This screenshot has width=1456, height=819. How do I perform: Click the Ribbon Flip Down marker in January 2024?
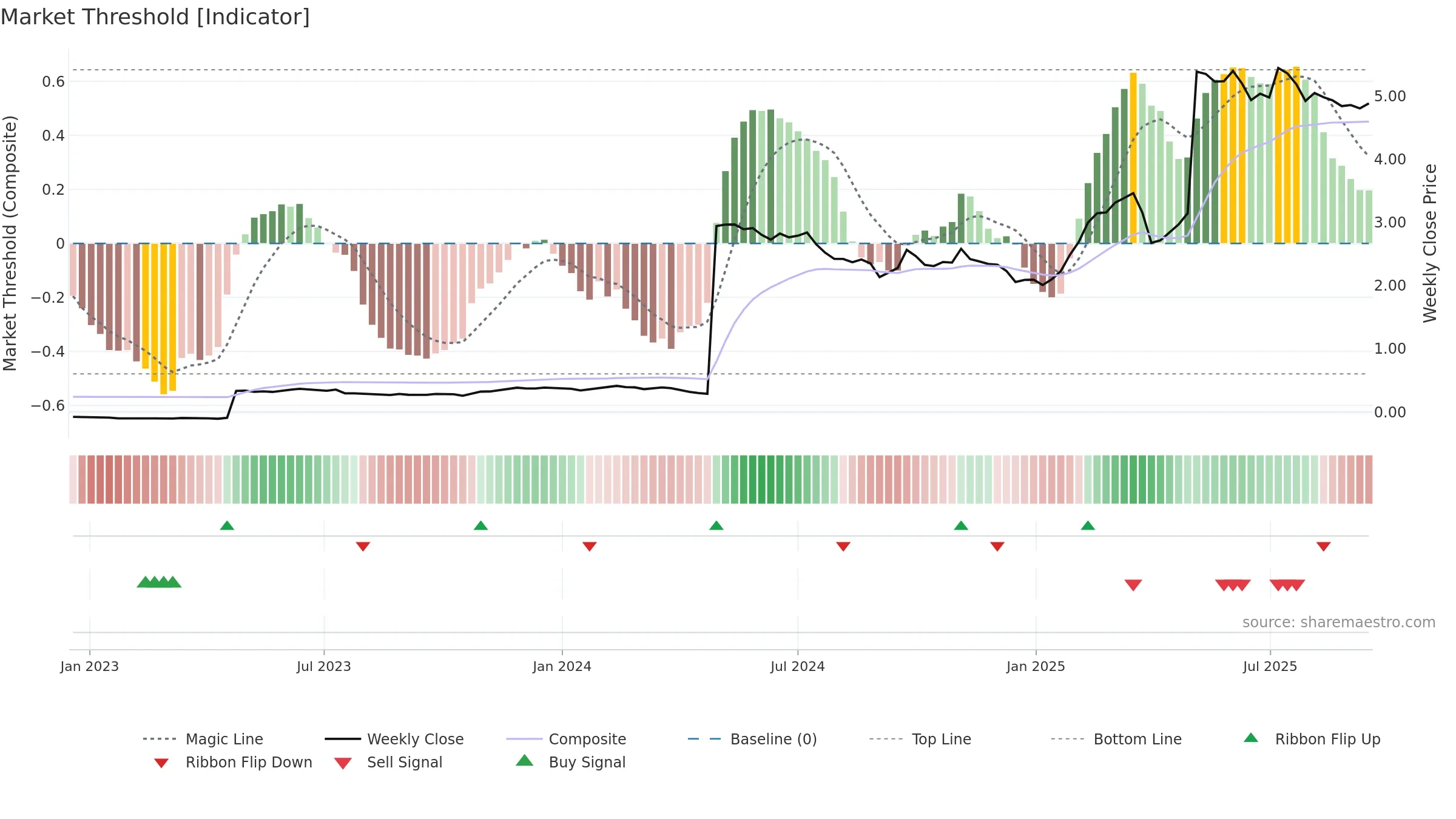[x=590, y=547]
